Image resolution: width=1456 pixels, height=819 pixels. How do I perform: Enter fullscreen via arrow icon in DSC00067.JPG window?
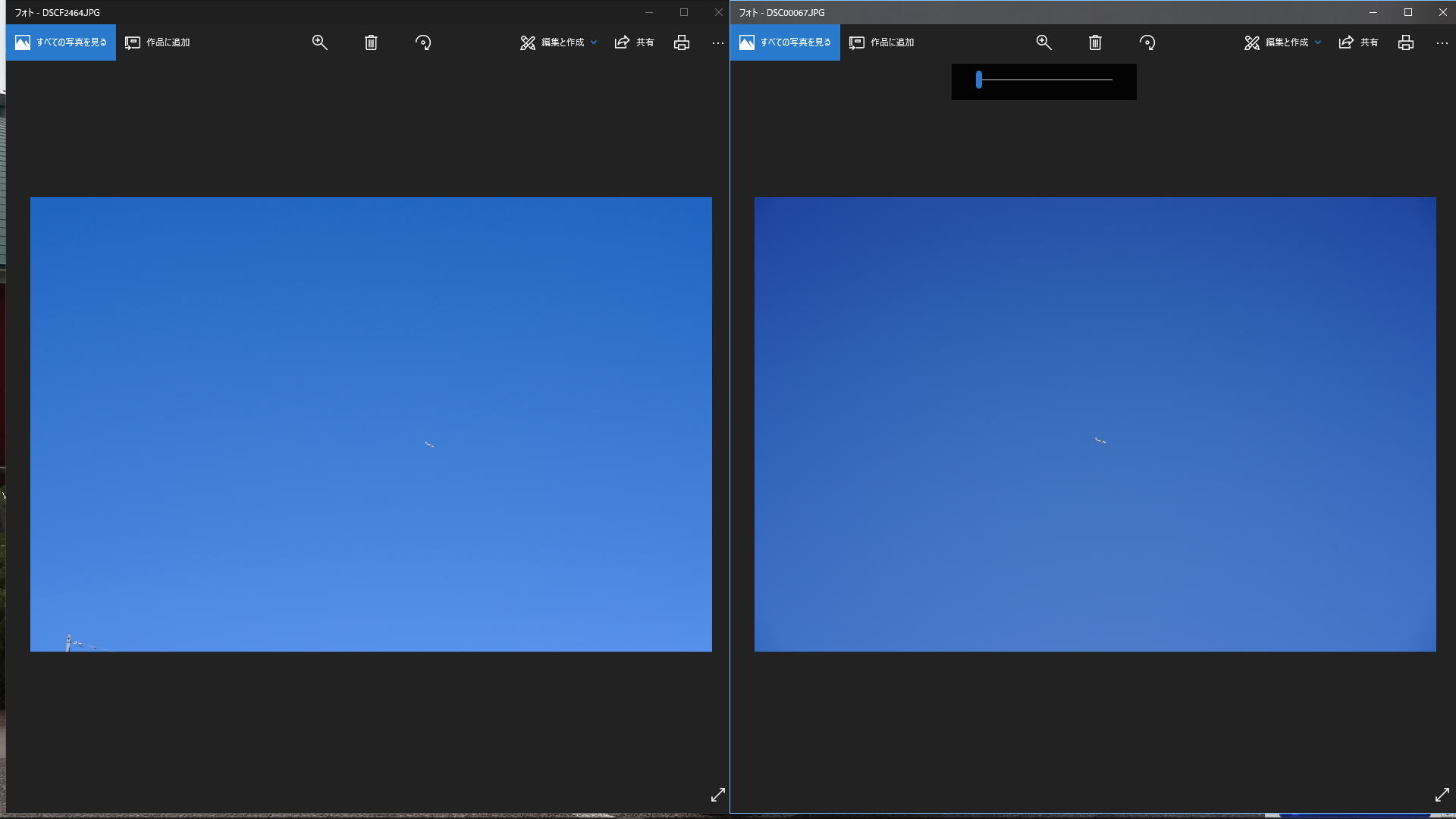coord(1442,795)
